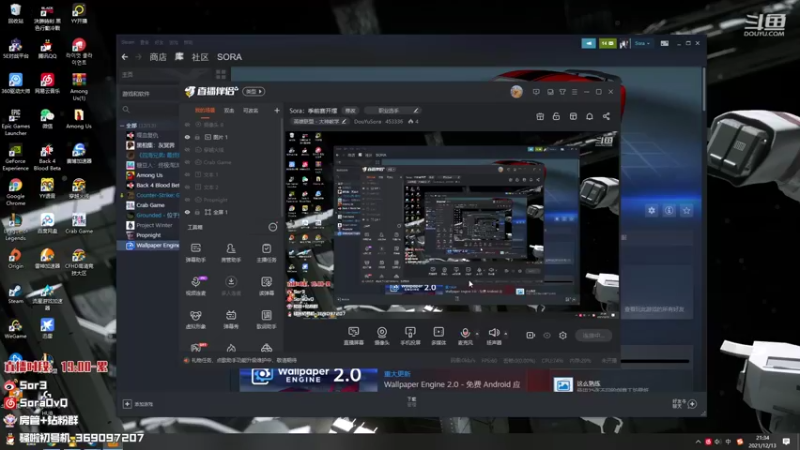The image size is (800, 450).
Task: Click the plus button to add scene
Action: tap(277, 110)
